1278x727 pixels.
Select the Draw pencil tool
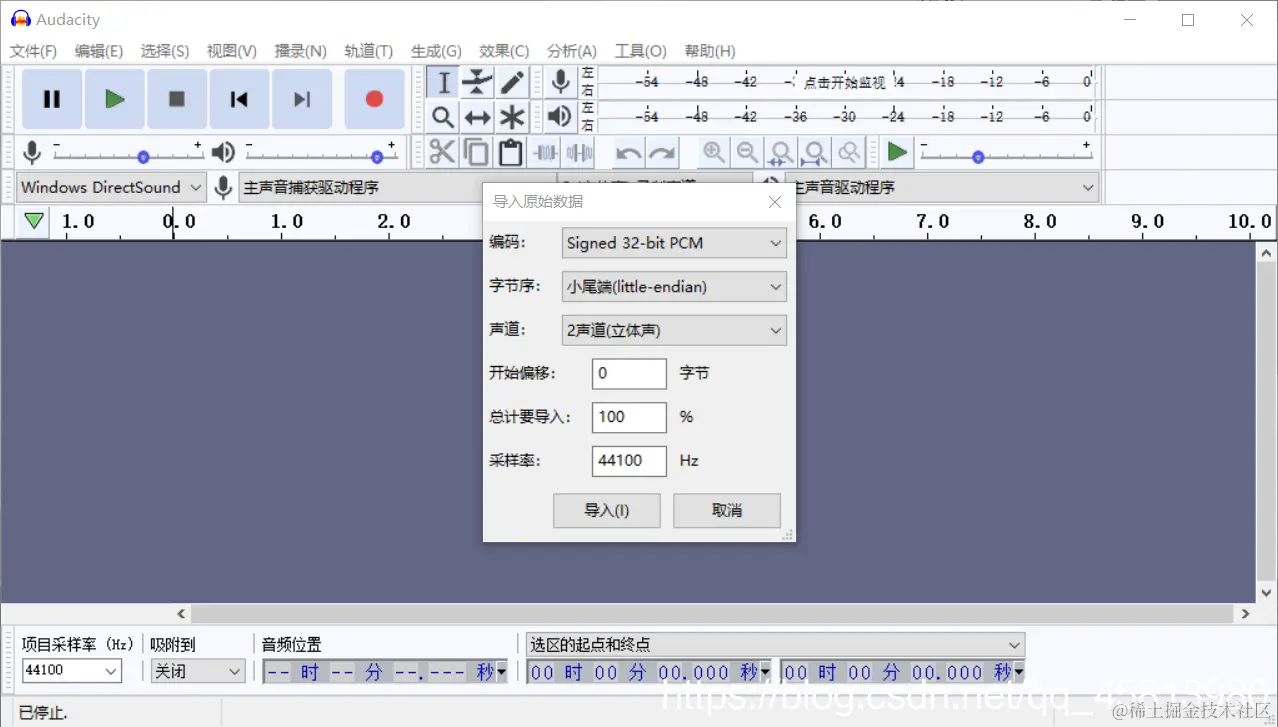(512, 82)
